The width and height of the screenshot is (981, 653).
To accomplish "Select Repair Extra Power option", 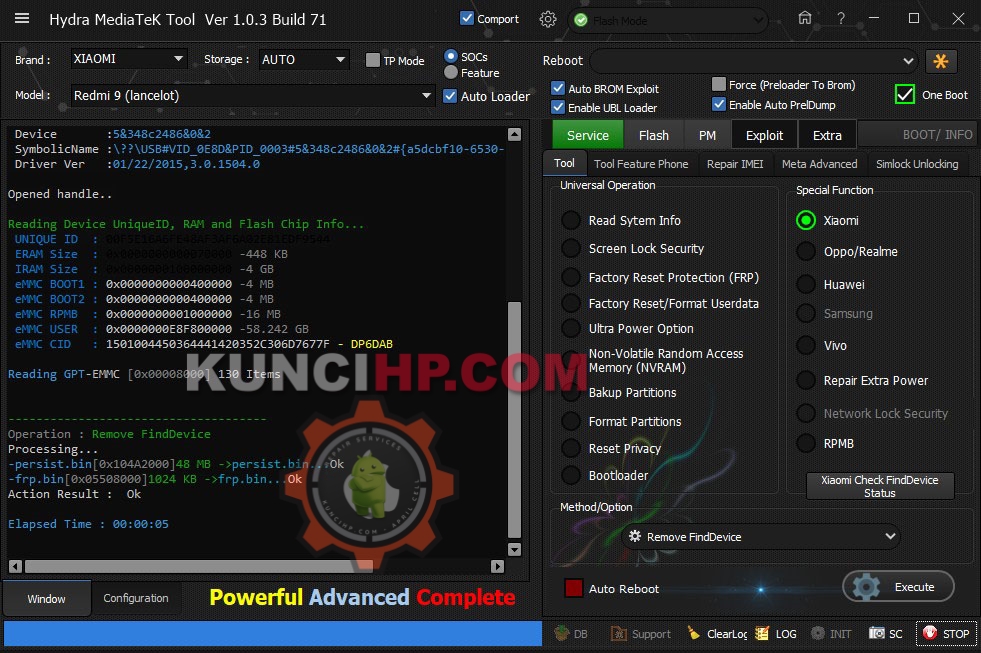I will click(x=806, y=380).
